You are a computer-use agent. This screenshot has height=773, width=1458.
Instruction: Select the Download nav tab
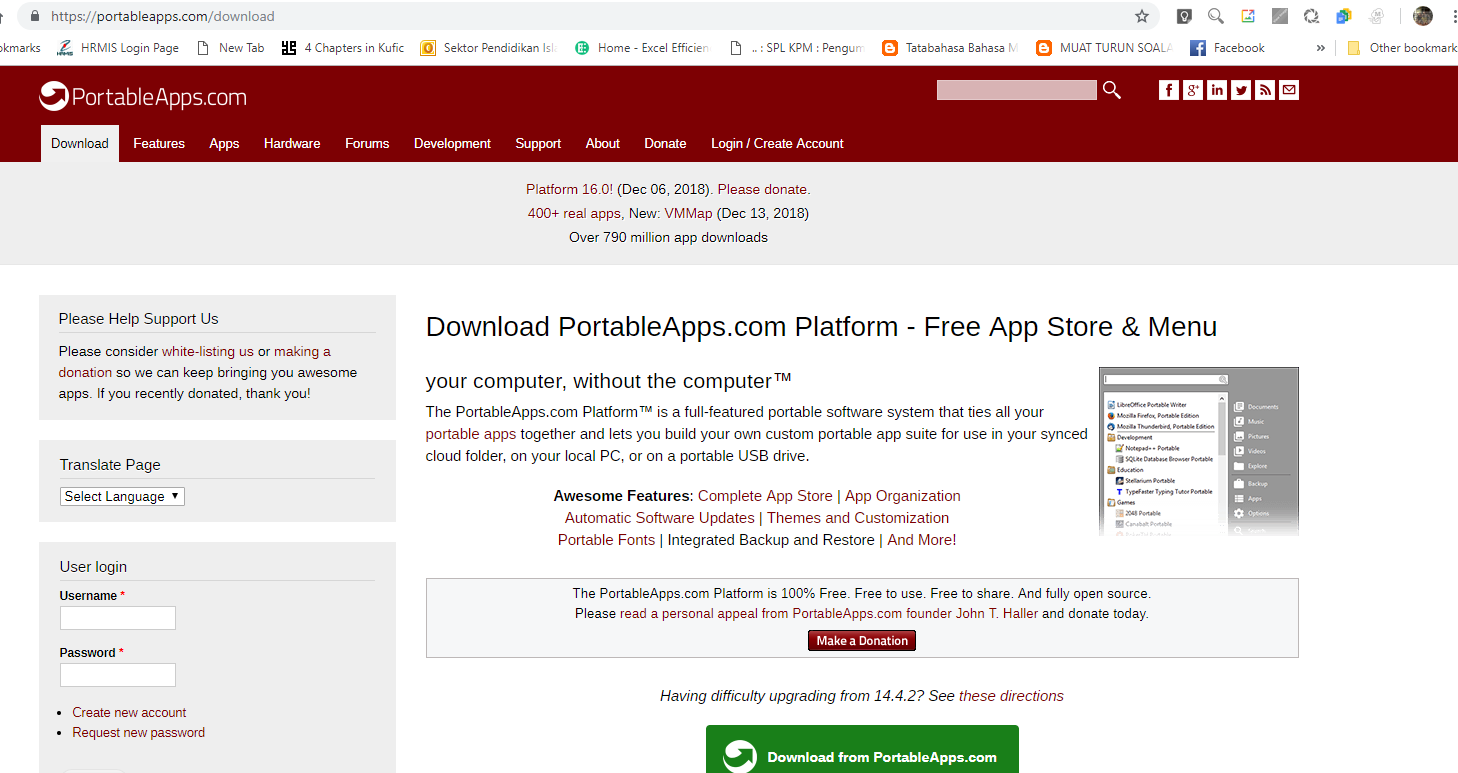pyautogui.click(x=80, y=143)
